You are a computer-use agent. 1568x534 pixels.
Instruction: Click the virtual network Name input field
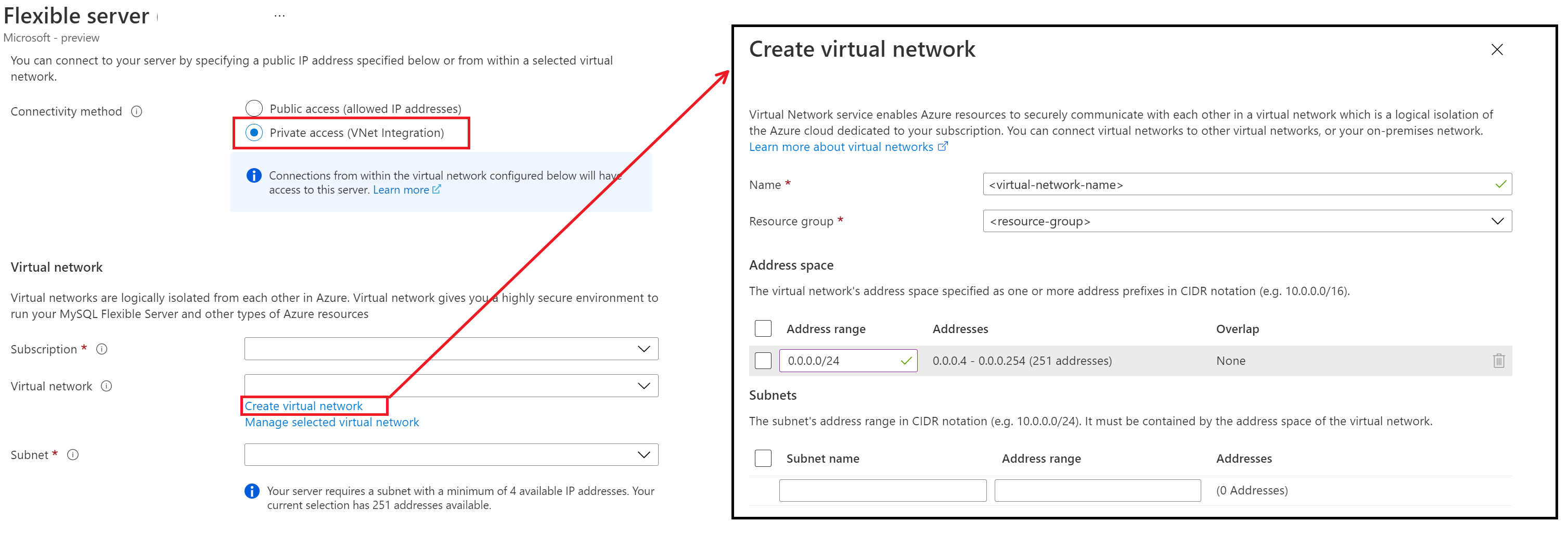pos(1247,184)
